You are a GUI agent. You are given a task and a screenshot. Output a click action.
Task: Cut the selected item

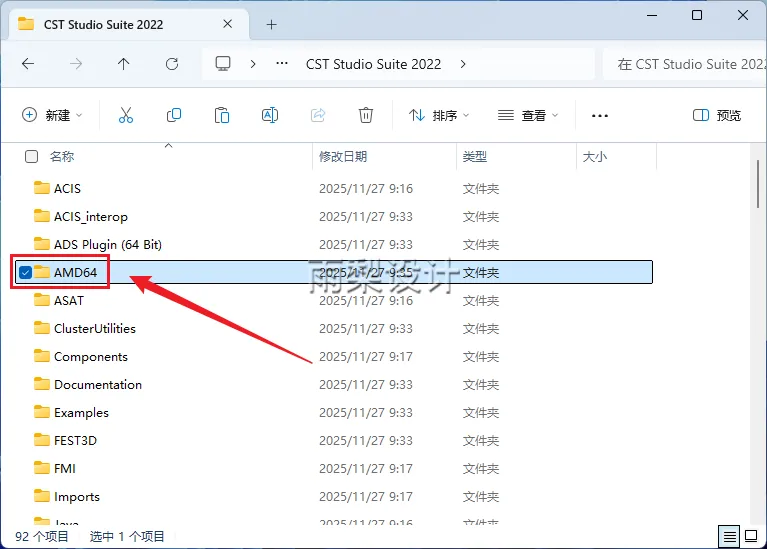pyautogui.click(x=126, y=115)
